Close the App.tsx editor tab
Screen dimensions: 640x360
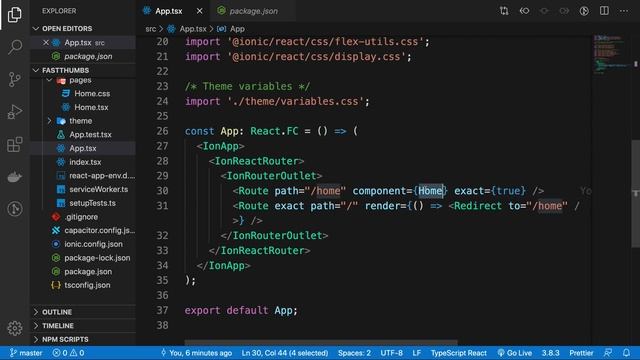pyautogui.click(x=199, y=11)
